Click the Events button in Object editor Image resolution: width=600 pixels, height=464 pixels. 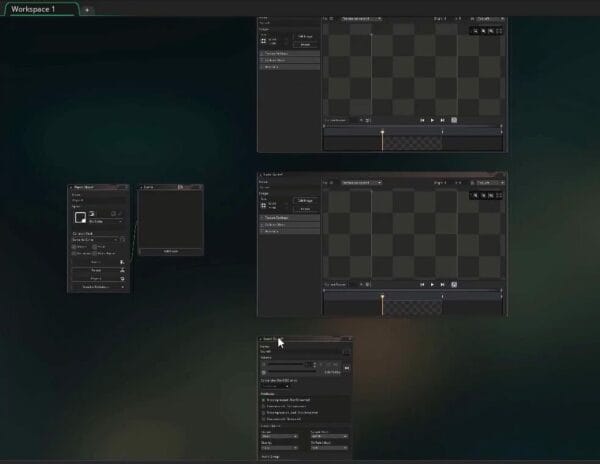click(x=99, y=262)
